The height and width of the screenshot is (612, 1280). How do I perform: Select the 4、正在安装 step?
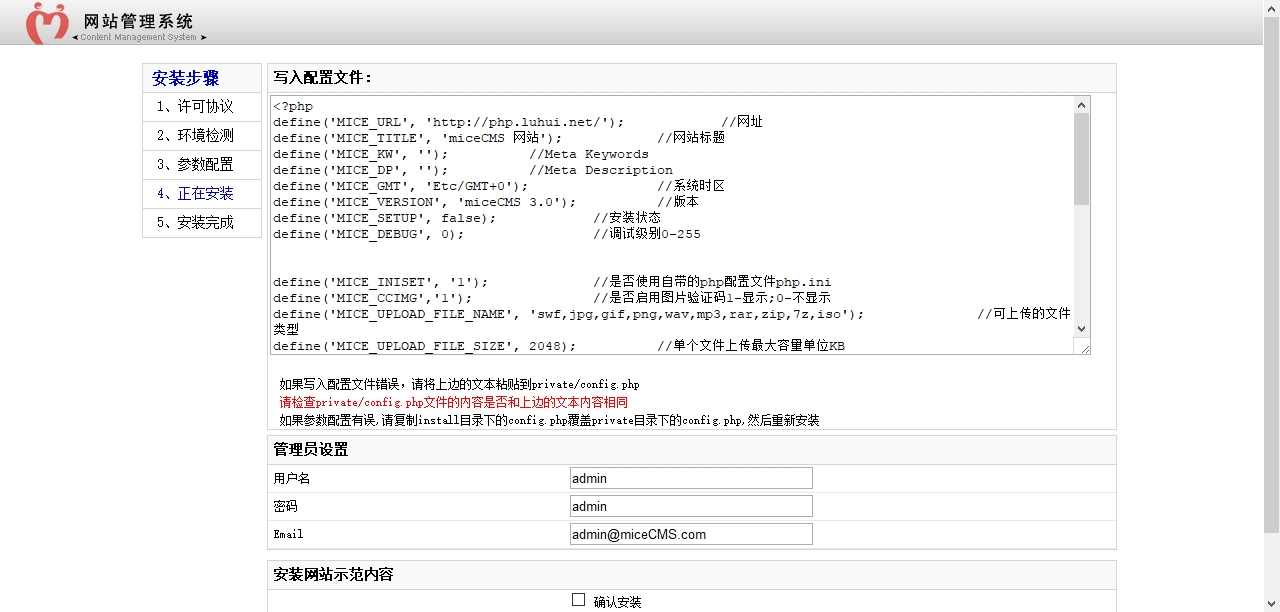point(194,193)
